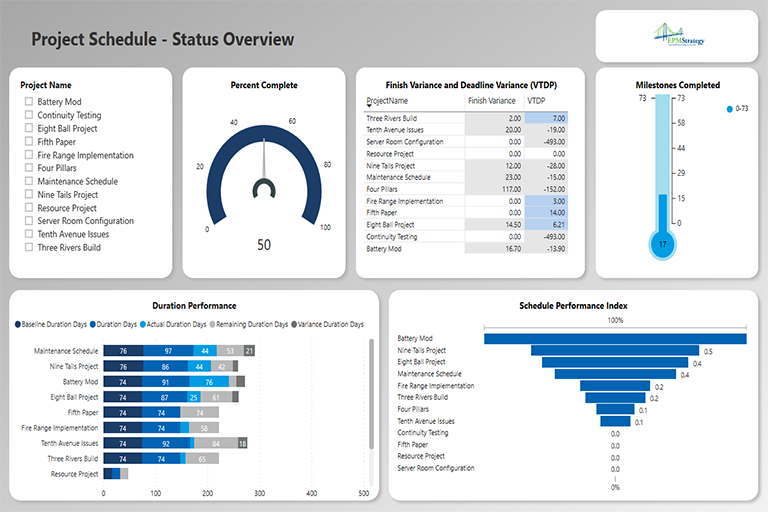Click the Milestones Completed title
The height and width of the screenshot is (512, 768).
click(x=677, y=85)
